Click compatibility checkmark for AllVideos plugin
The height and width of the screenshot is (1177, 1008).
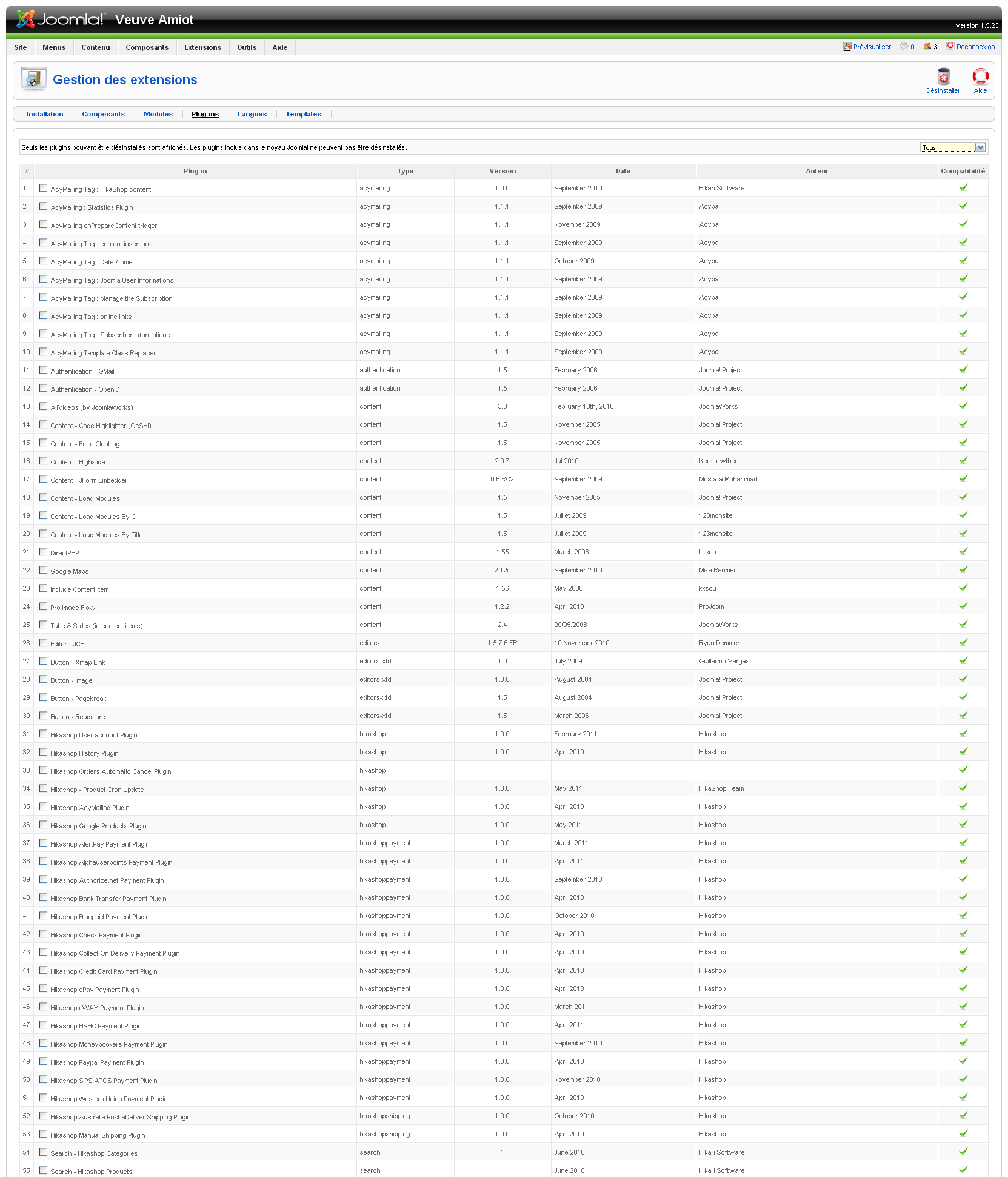coord(963,406)
